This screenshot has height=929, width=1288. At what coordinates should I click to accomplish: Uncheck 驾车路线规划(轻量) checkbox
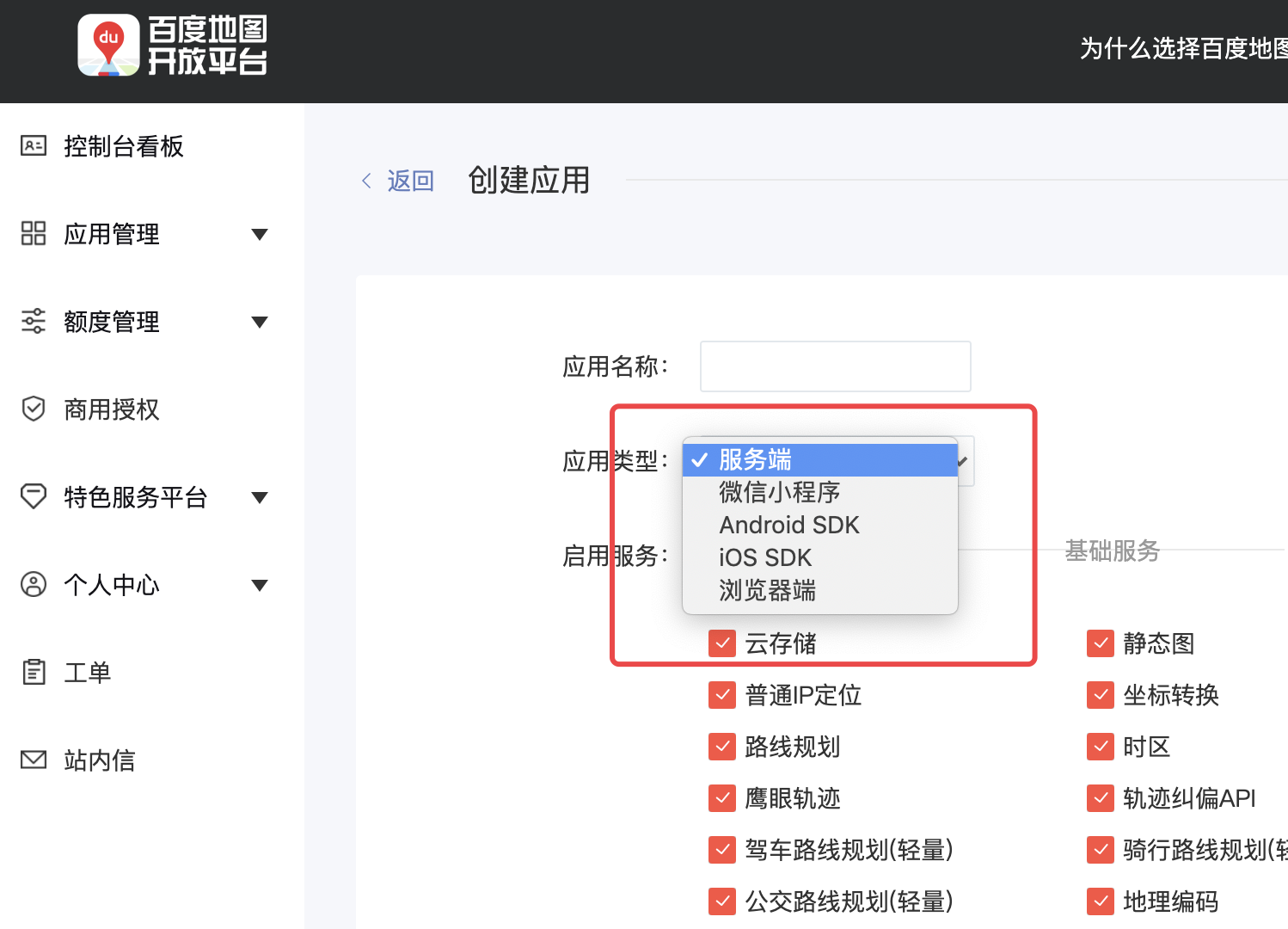click(722, 850)
